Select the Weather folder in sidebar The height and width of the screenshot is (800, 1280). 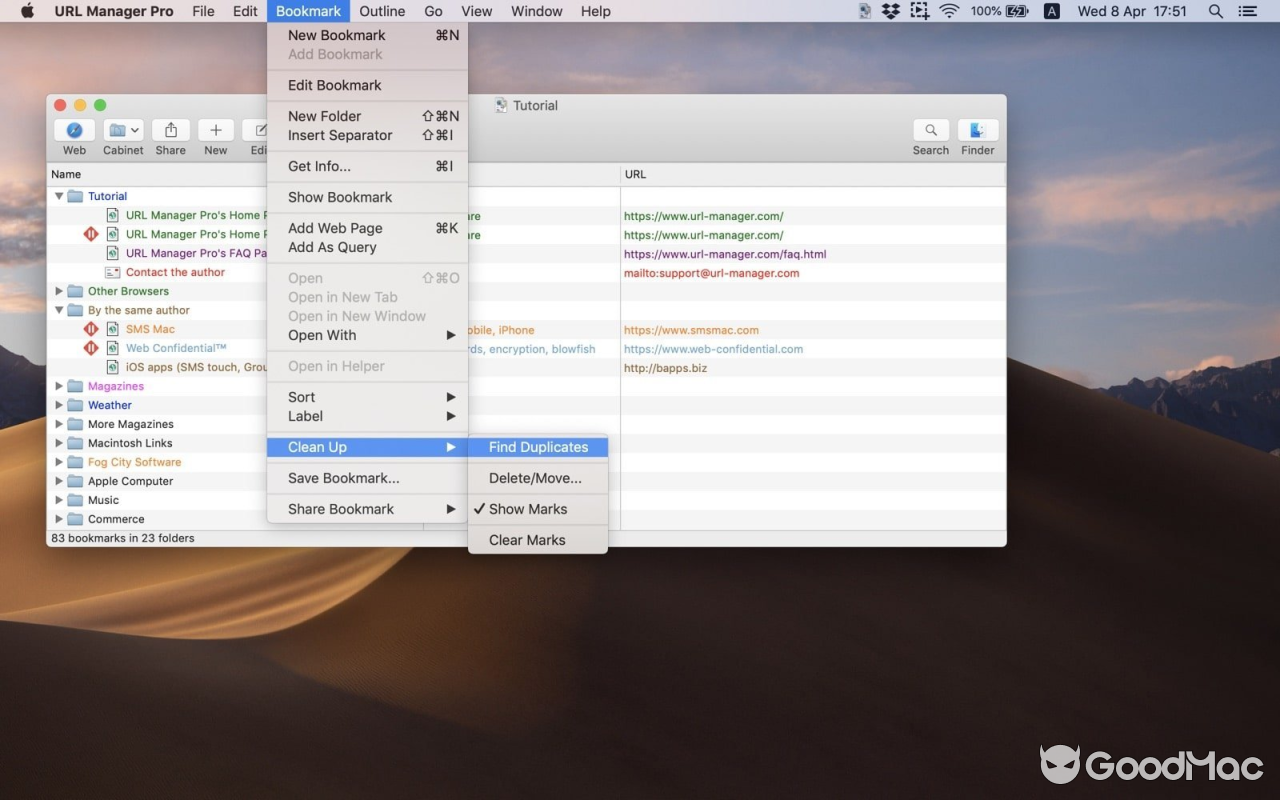[x=110, y=405]
